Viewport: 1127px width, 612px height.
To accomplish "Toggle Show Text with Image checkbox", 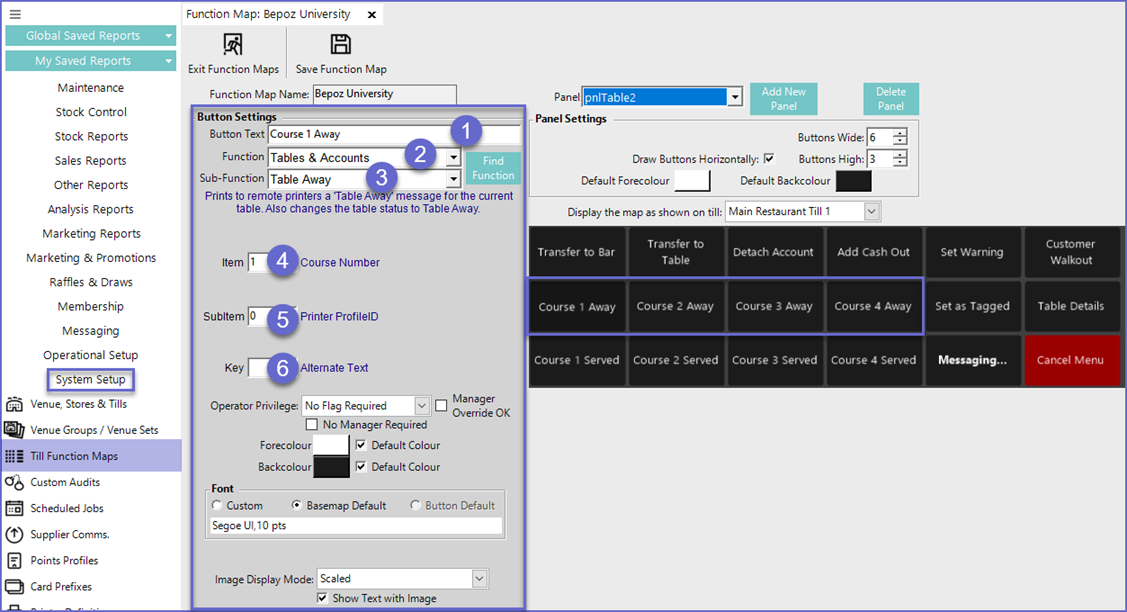I will click(x=322, y=598).
